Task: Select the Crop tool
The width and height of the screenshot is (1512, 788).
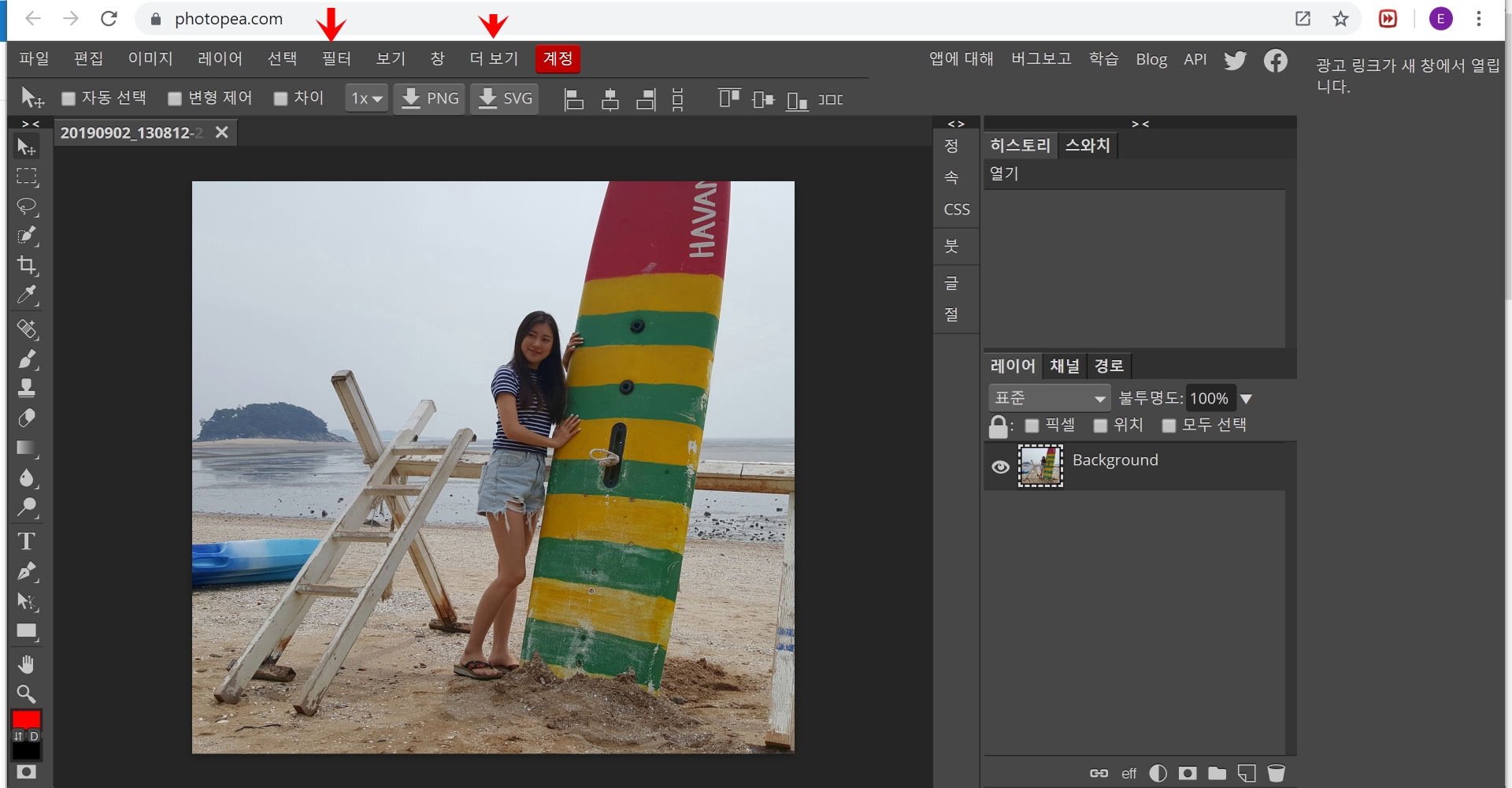Action: [27, 266]
